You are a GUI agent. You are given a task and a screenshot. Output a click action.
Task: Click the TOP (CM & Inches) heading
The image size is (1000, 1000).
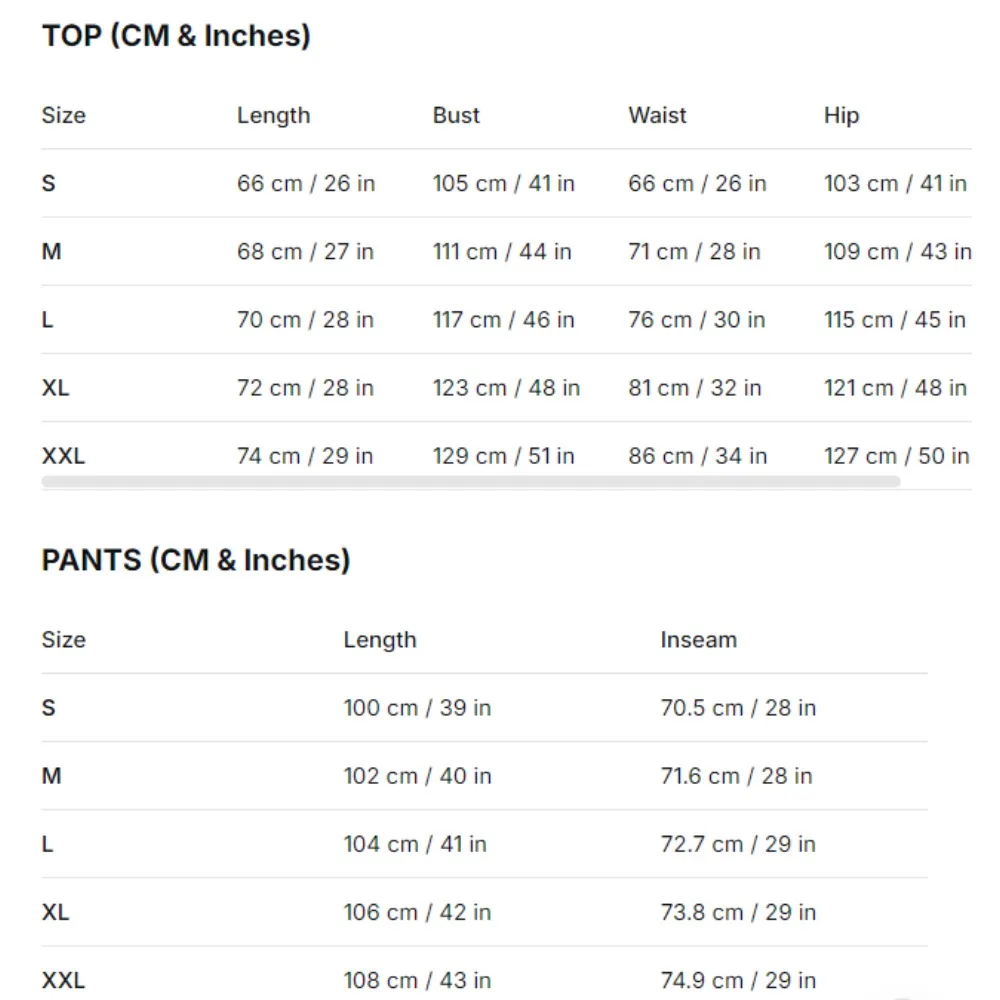[176, 36]
